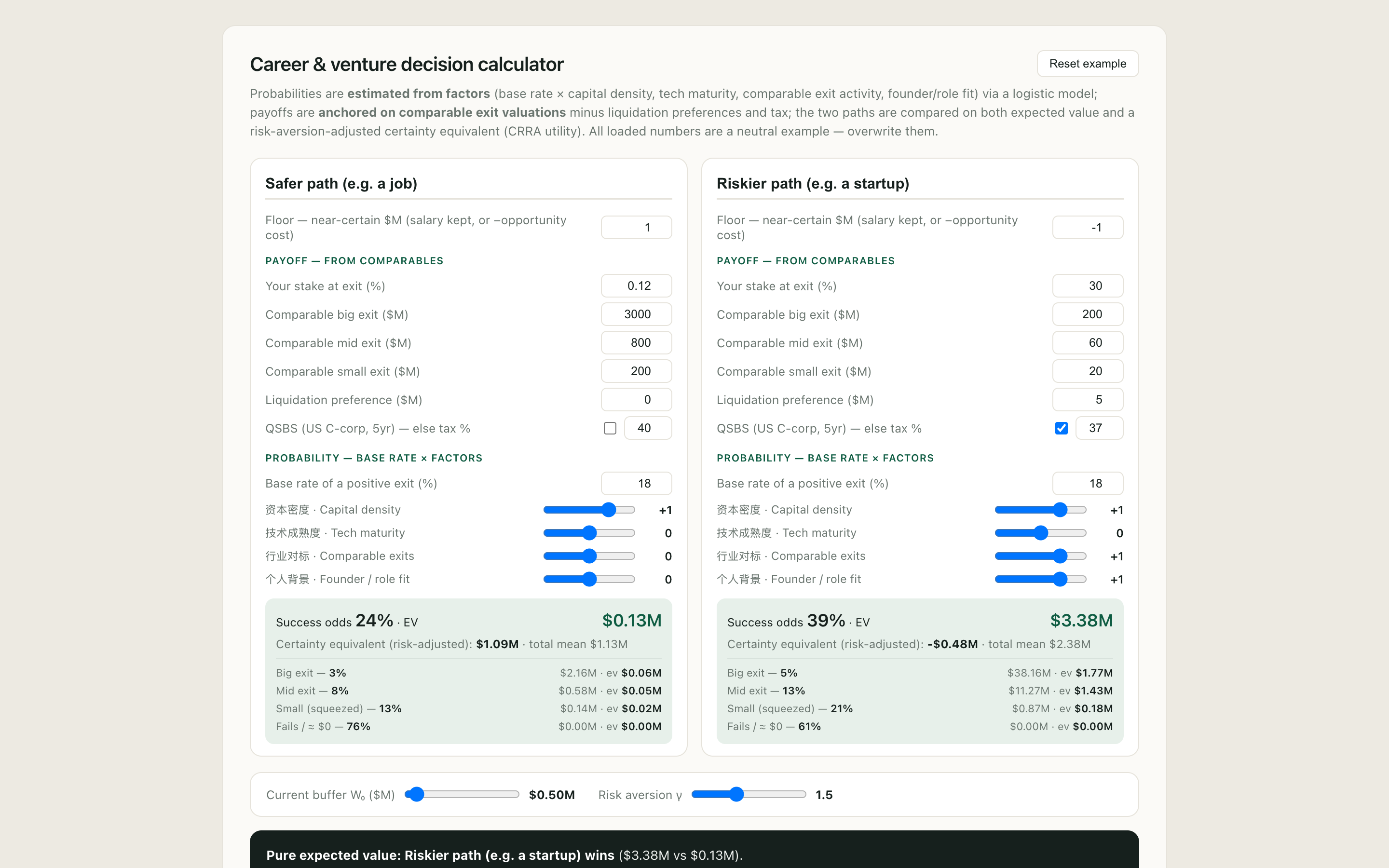Screen dimensions: 1389x868
Task: Adjust the Riskier path Comparable exits slider
Action: 1040,556
